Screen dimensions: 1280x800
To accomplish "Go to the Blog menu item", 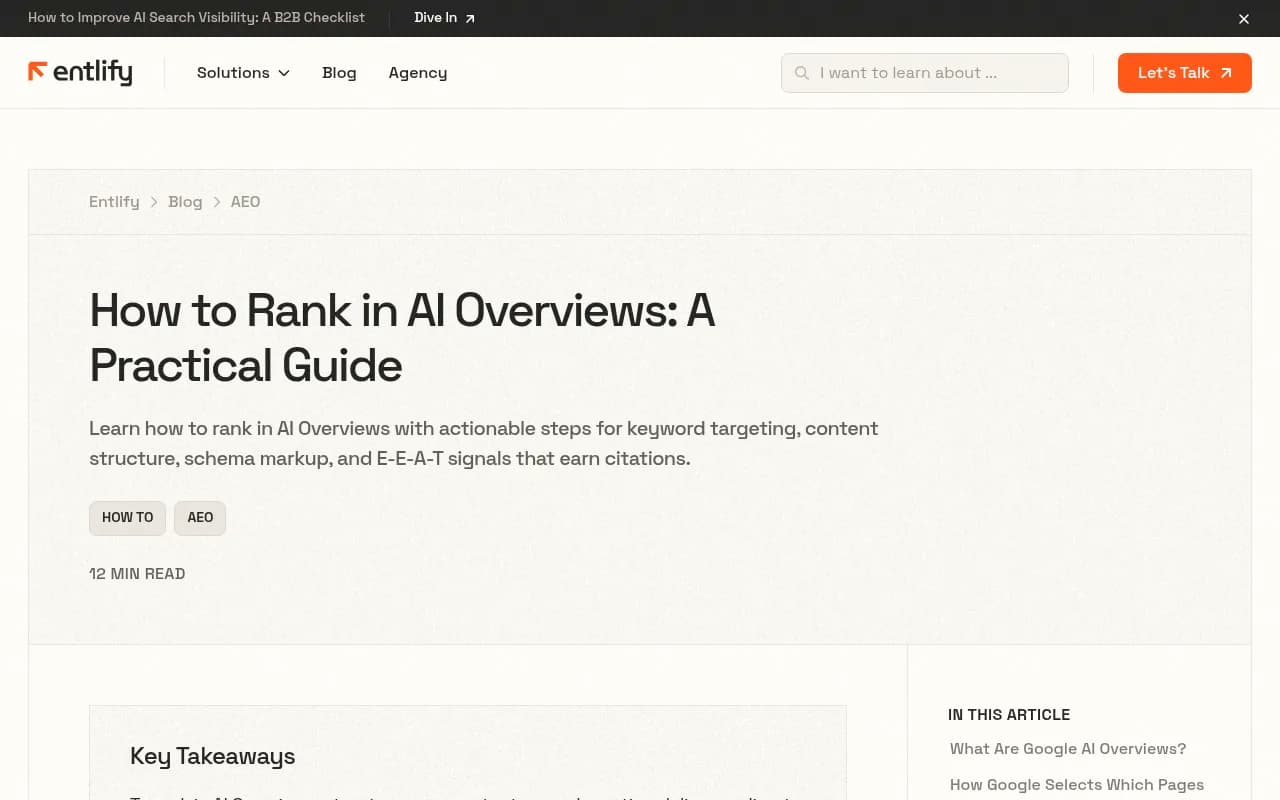I will [339, 73].
